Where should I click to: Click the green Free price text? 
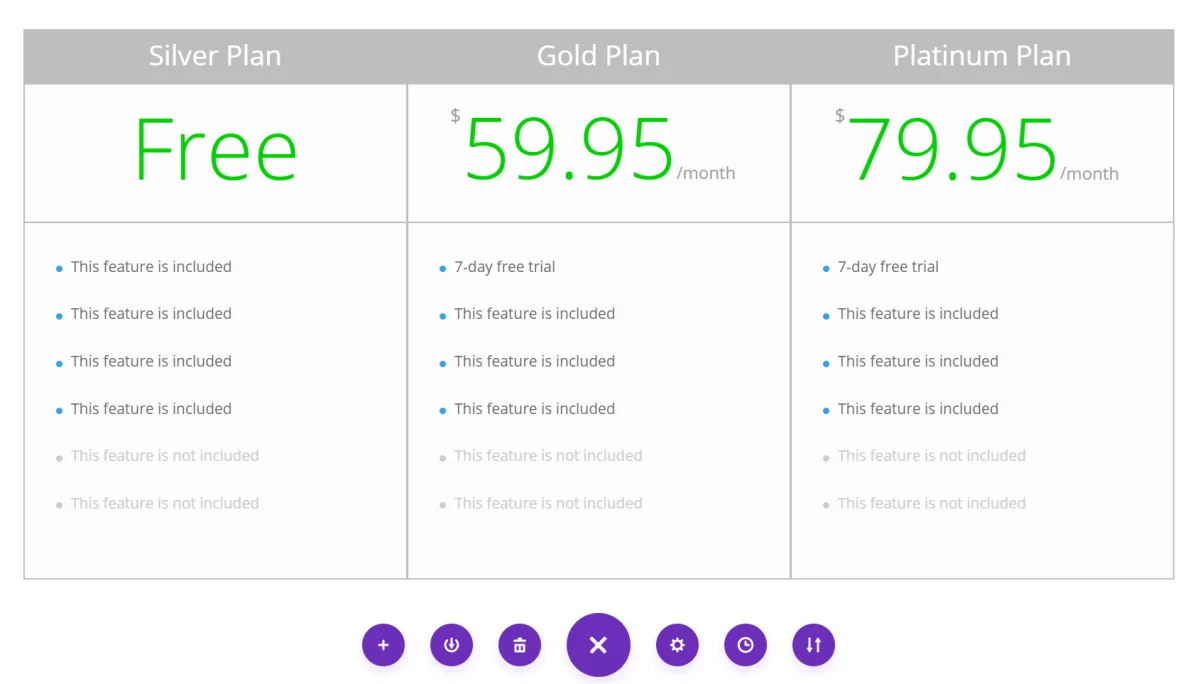215,150
